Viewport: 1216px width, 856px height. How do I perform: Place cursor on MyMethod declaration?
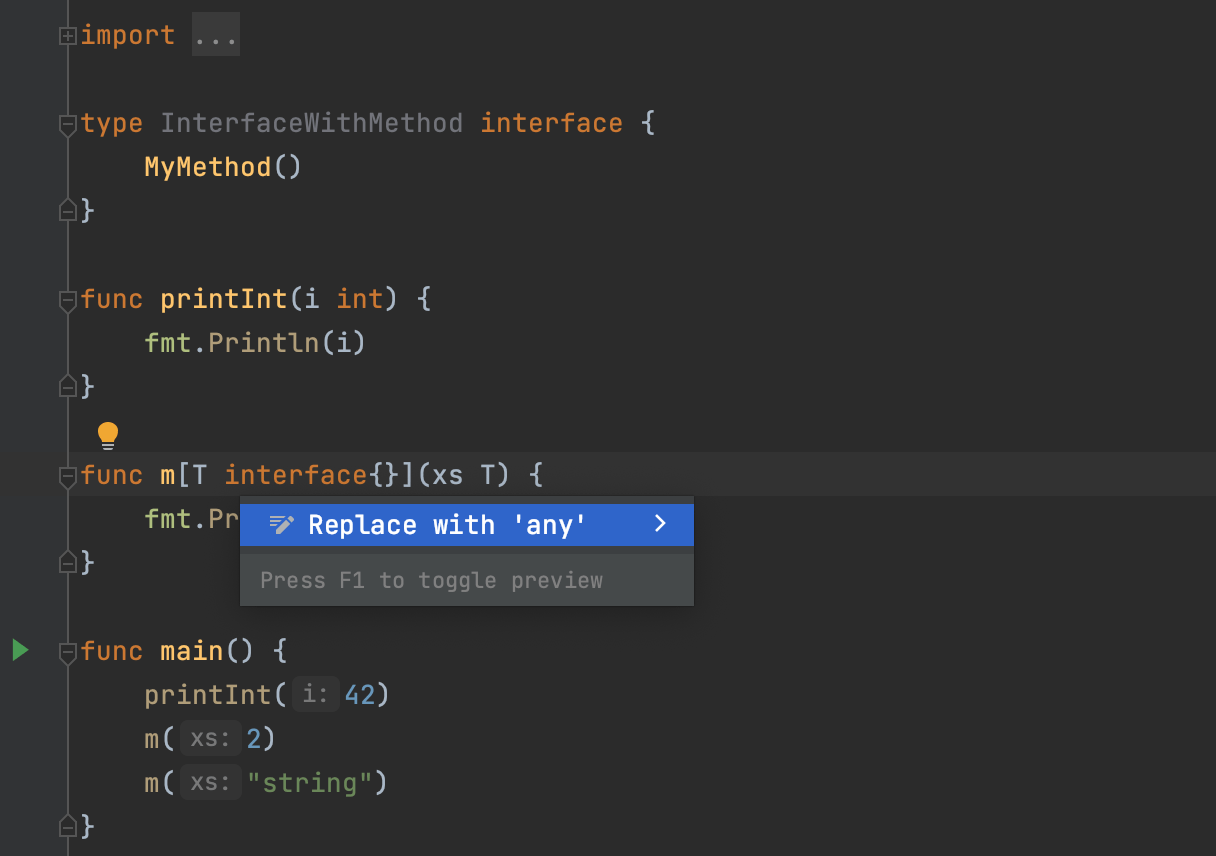(208, 167)
